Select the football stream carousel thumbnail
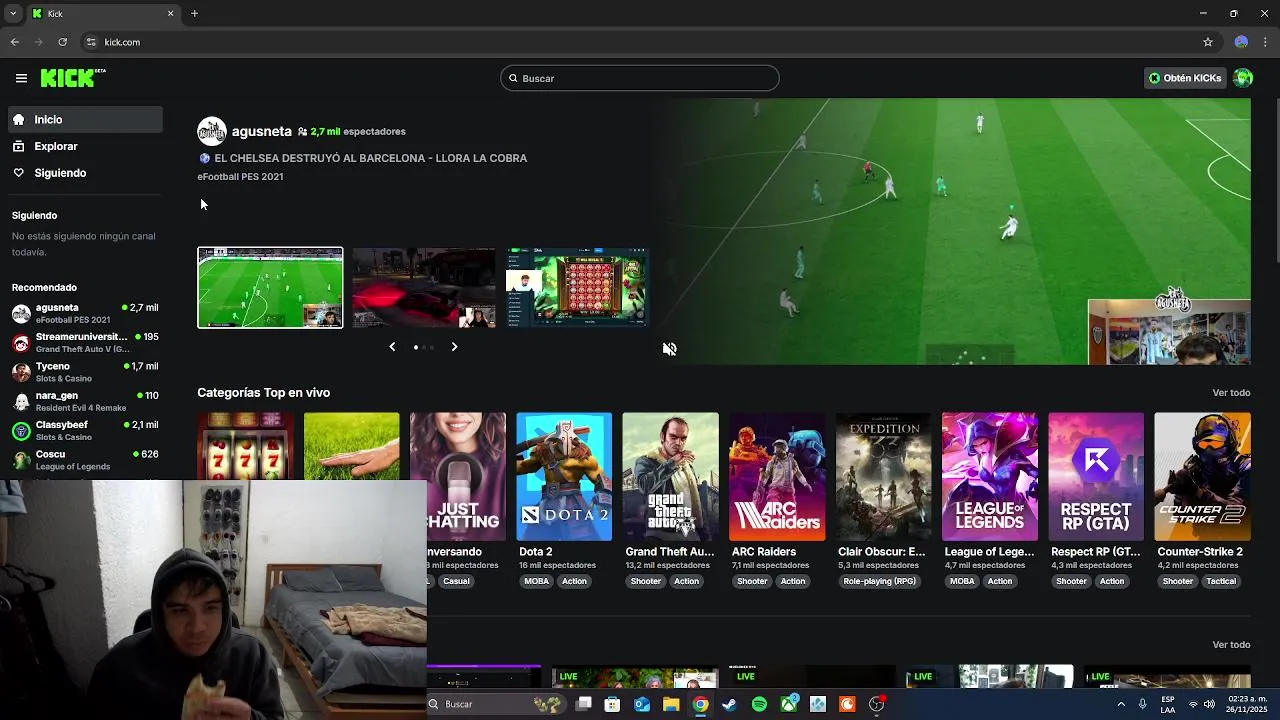 (270, 288)
